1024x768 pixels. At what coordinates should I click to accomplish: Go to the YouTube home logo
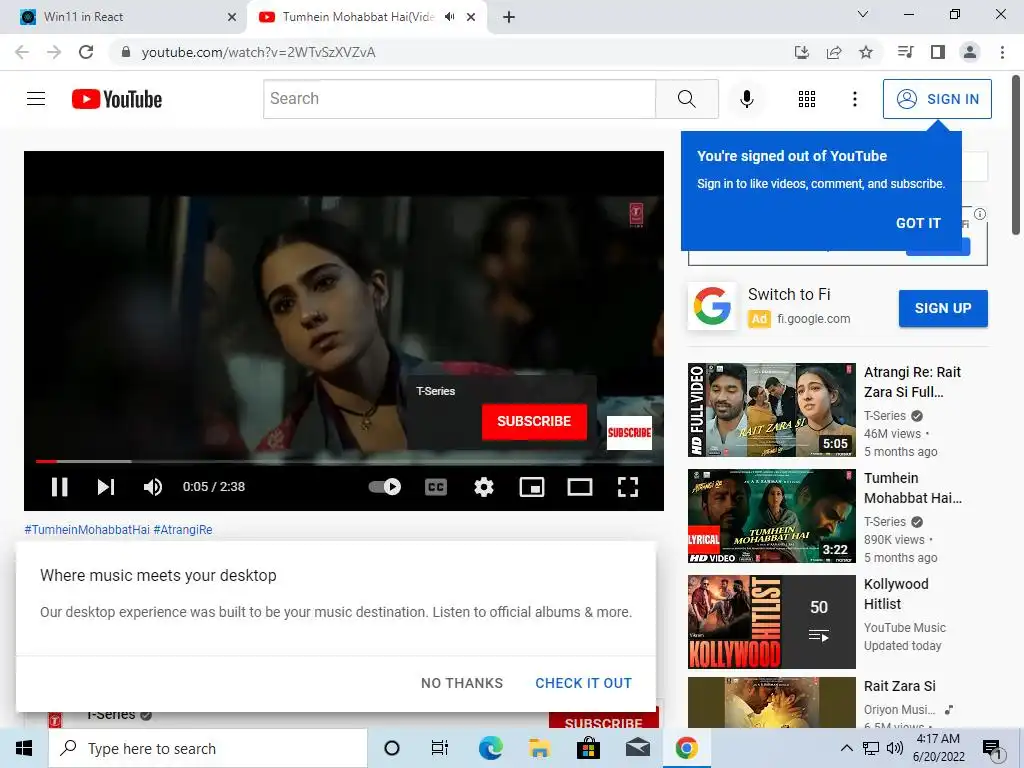117,99
